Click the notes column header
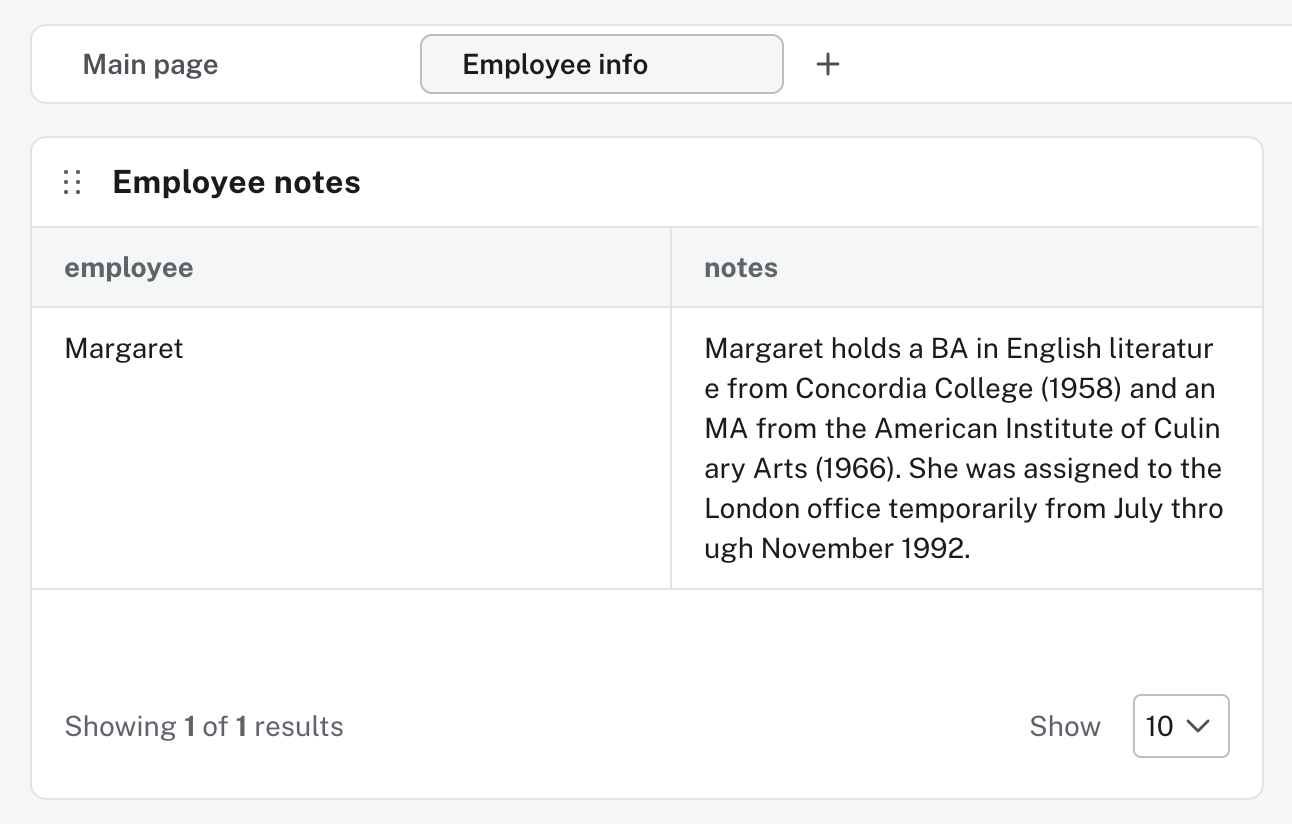 coord(741,267)
